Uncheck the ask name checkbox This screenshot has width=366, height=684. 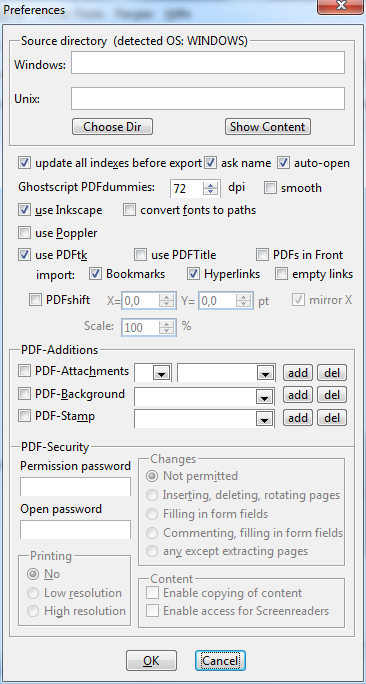click(x=211, y=163)
